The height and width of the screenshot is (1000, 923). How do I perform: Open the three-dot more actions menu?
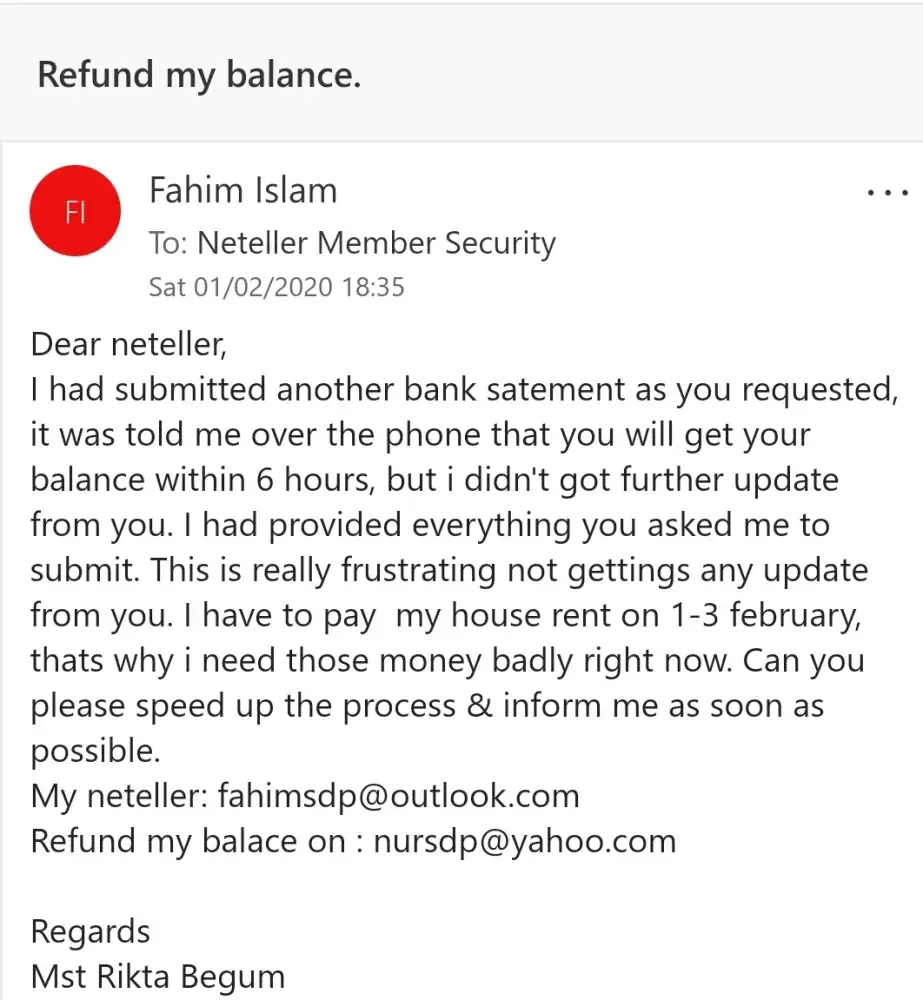886,192
